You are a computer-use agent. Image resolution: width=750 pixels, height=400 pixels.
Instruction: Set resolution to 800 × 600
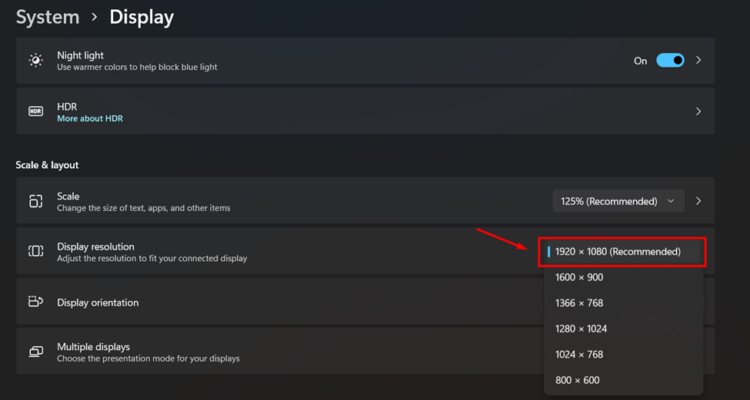[577, 380]
